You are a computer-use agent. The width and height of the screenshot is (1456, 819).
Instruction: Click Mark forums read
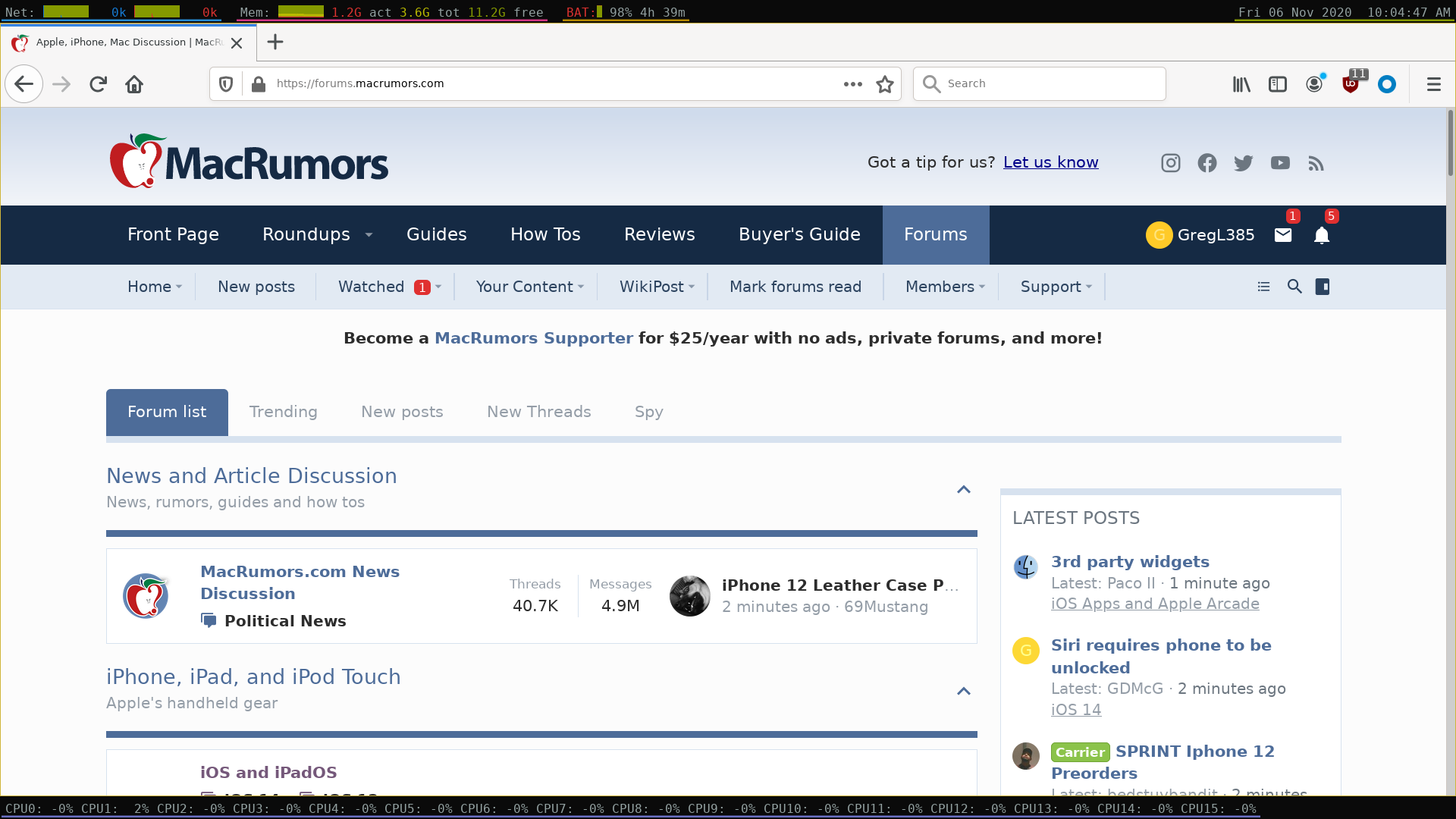(795, 287)
